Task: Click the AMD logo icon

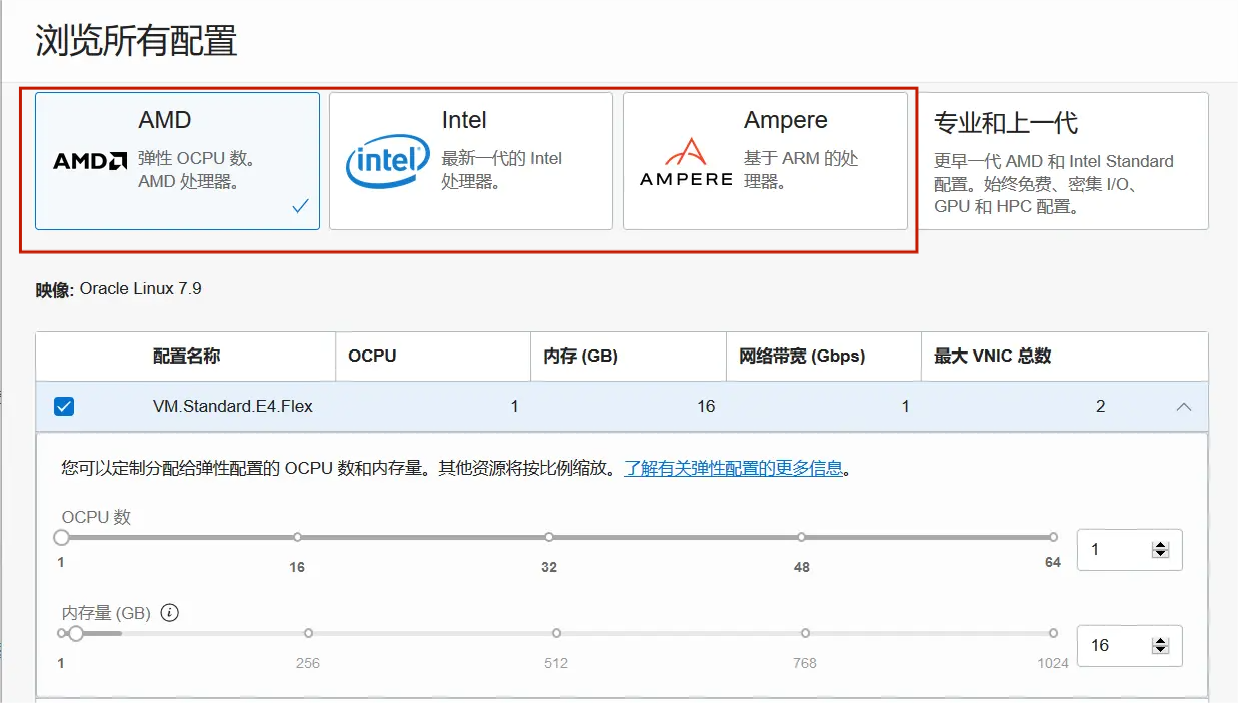Action: click(x=90, y=161)
